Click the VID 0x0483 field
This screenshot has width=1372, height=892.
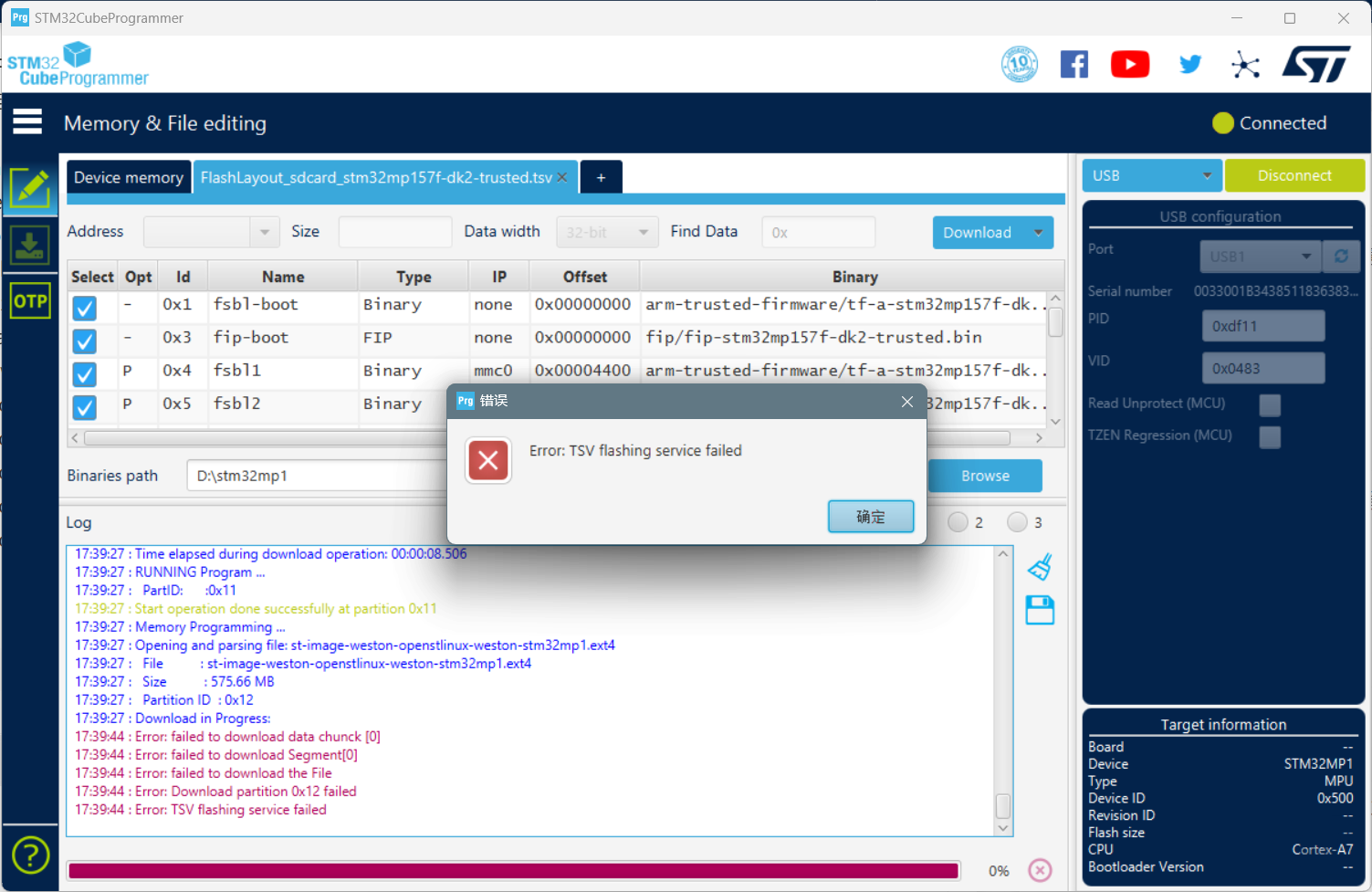point(1262,368)
